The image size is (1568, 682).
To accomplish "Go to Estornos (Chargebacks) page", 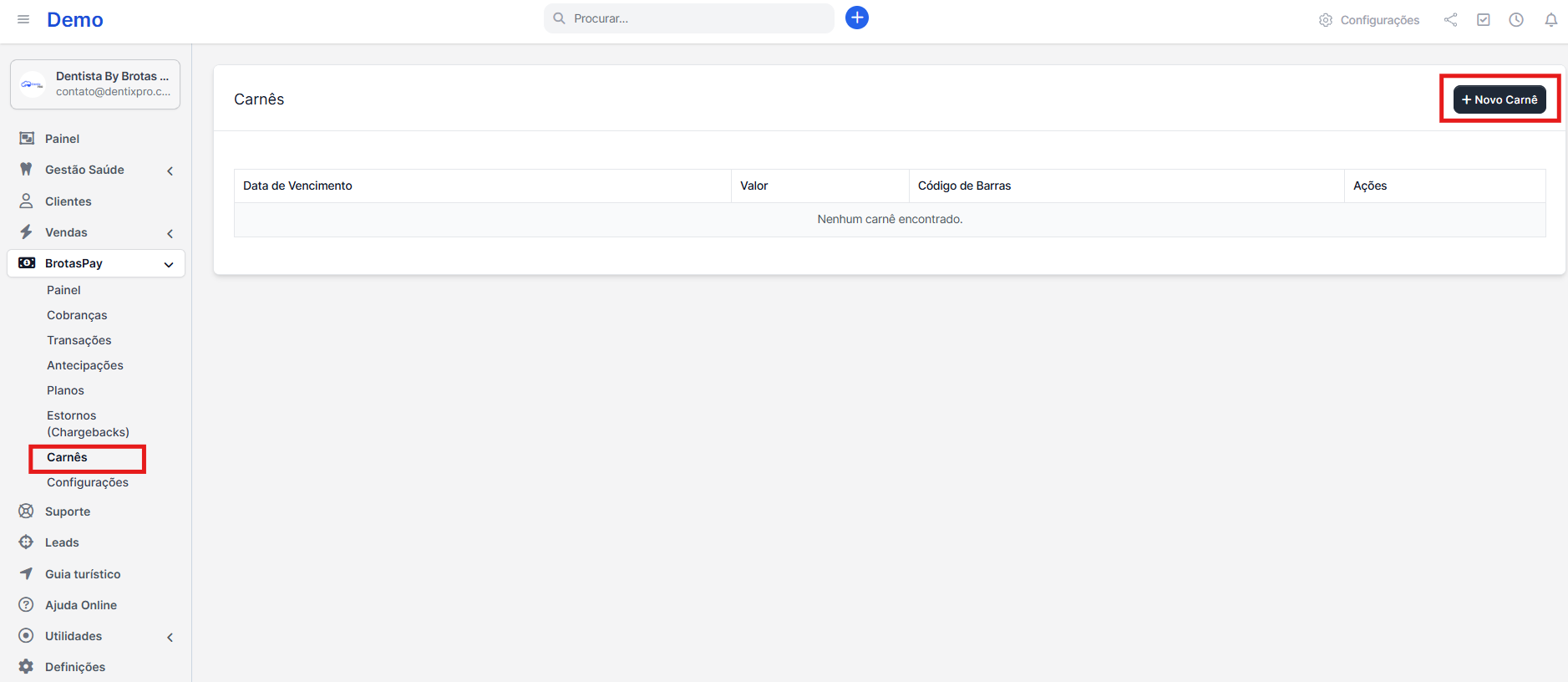I will tap(88, 424).
